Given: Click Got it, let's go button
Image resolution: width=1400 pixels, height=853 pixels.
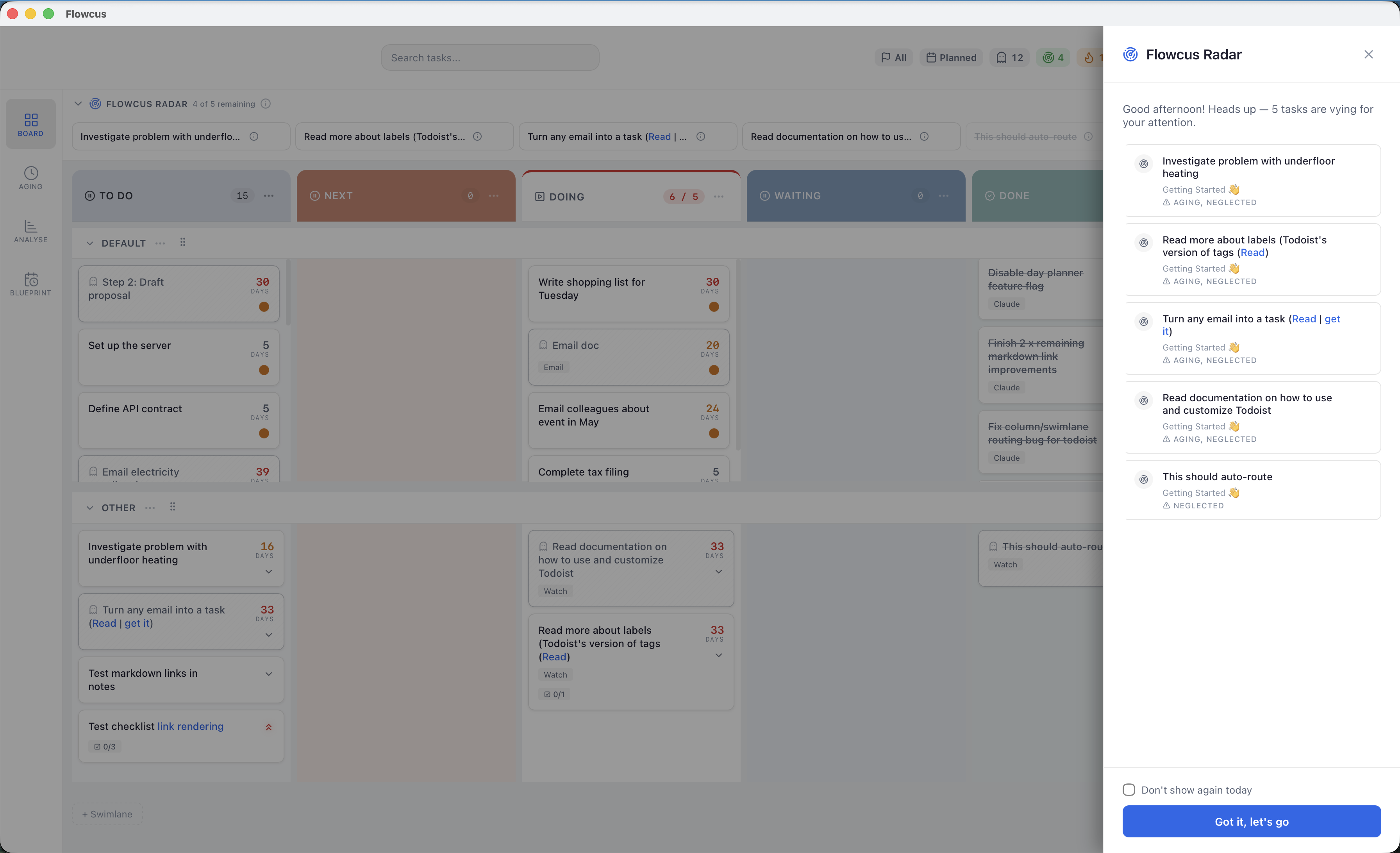Looking at the screenshot, I should coord(1251,822).
